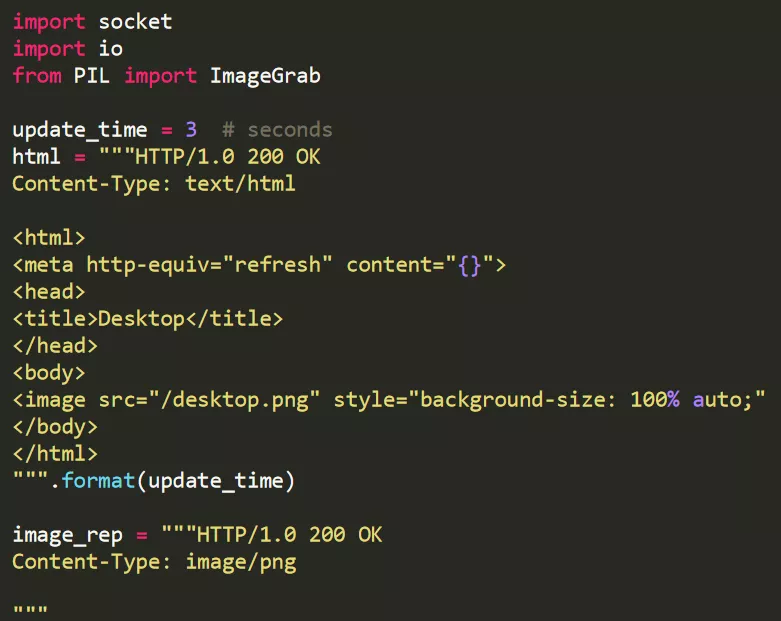Click the 'auto;' keyword in style

click(x=723, y=400)
